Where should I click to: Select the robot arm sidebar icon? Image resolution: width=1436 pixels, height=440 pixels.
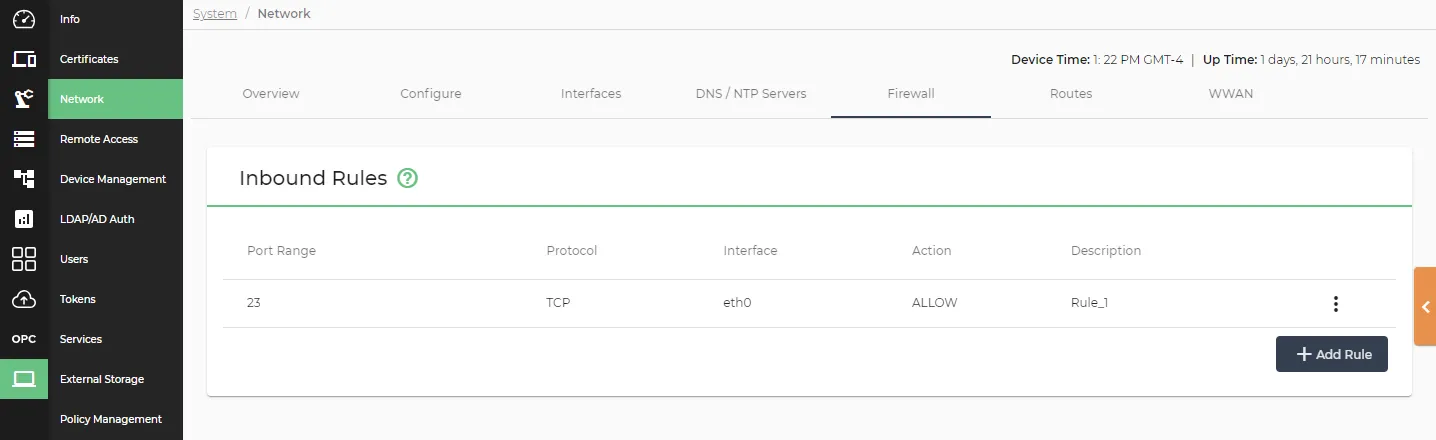click(x=24, y=99)
